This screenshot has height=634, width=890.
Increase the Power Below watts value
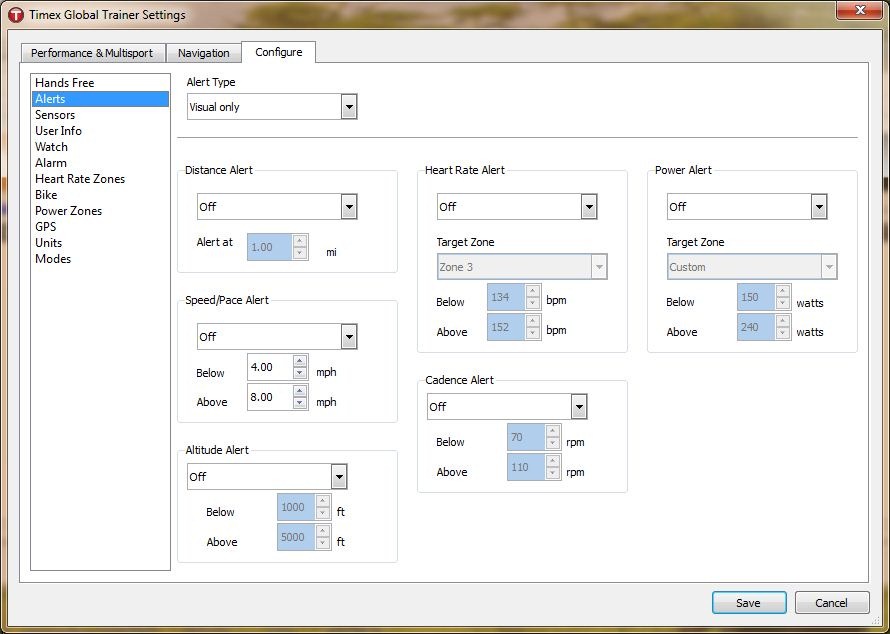coord(783,291)
